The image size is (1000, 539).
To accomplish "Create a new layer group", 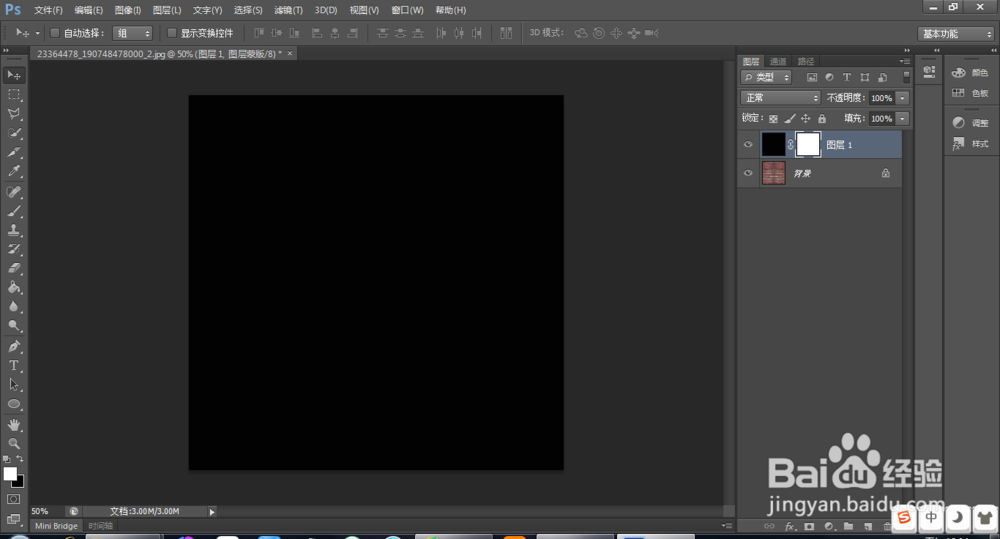I will 848,526.
